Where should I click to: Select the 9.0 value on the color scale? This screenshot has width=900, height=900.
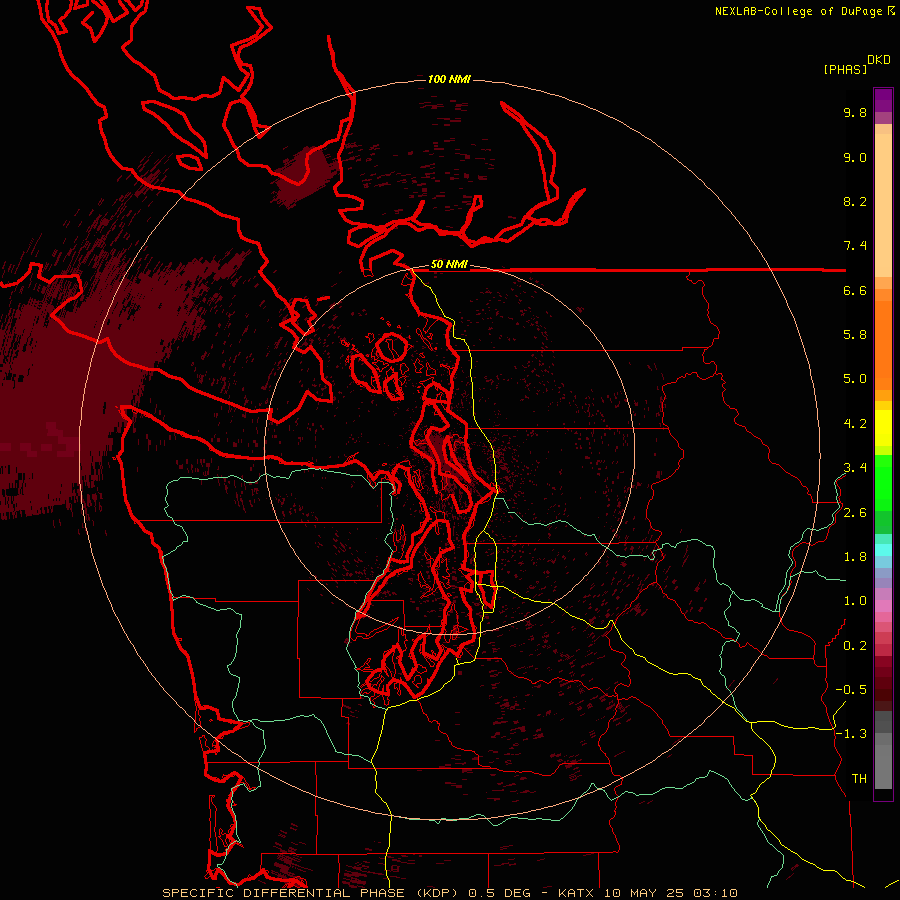(855, 157)
